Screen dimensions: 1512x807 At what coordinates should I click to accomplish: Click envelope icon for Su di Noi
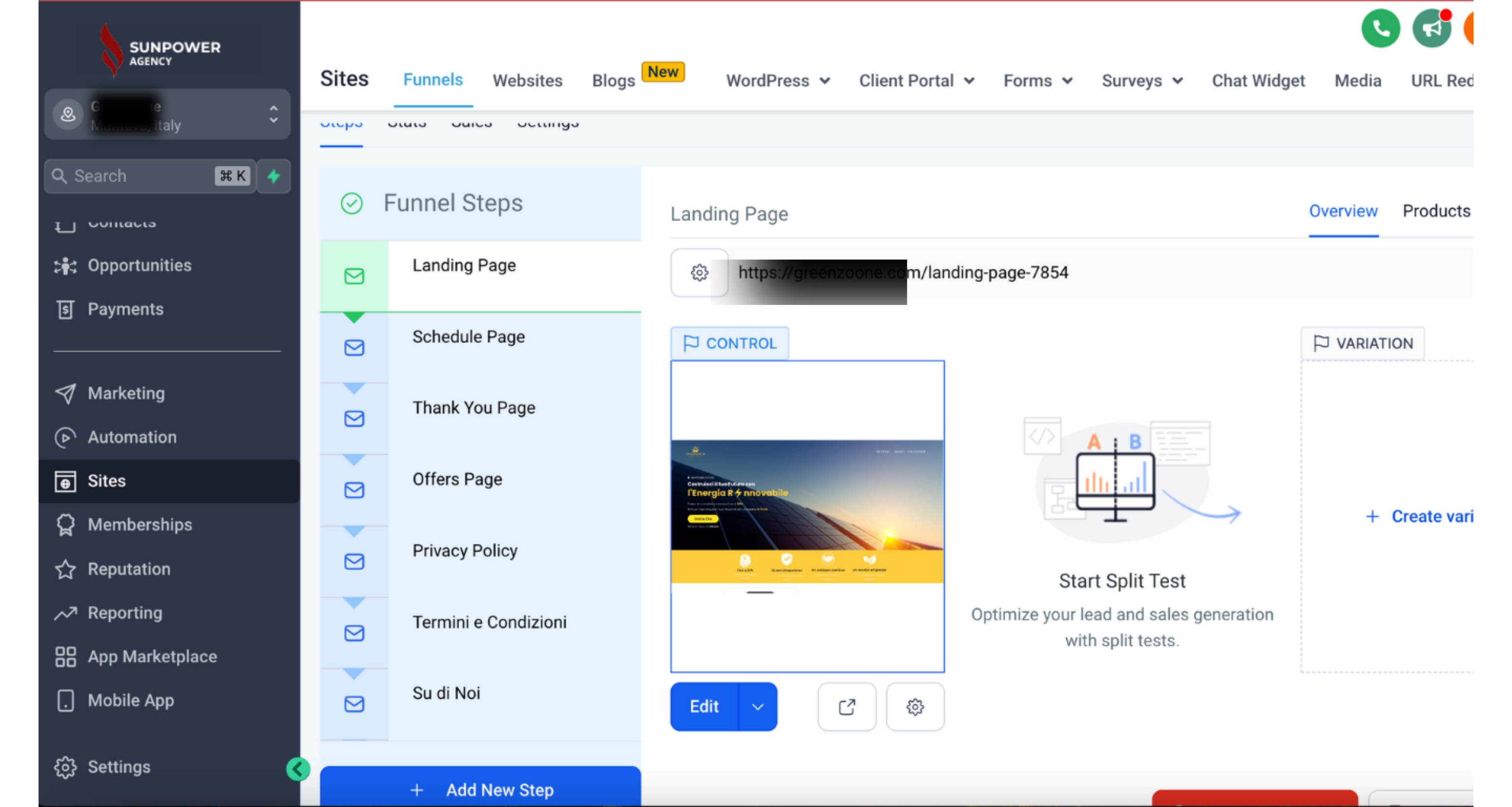(x=354, y=704)
